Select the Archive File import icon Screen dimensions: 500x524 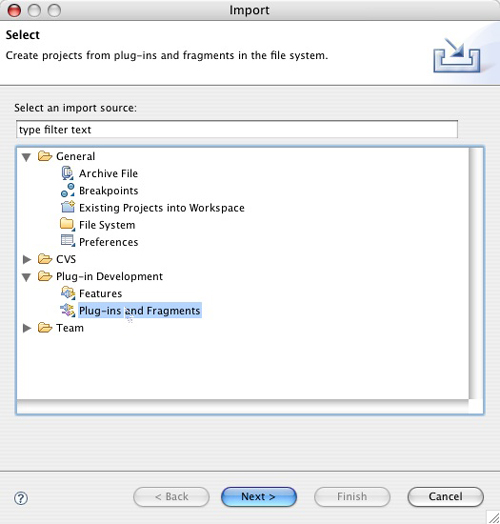point(68,173)
